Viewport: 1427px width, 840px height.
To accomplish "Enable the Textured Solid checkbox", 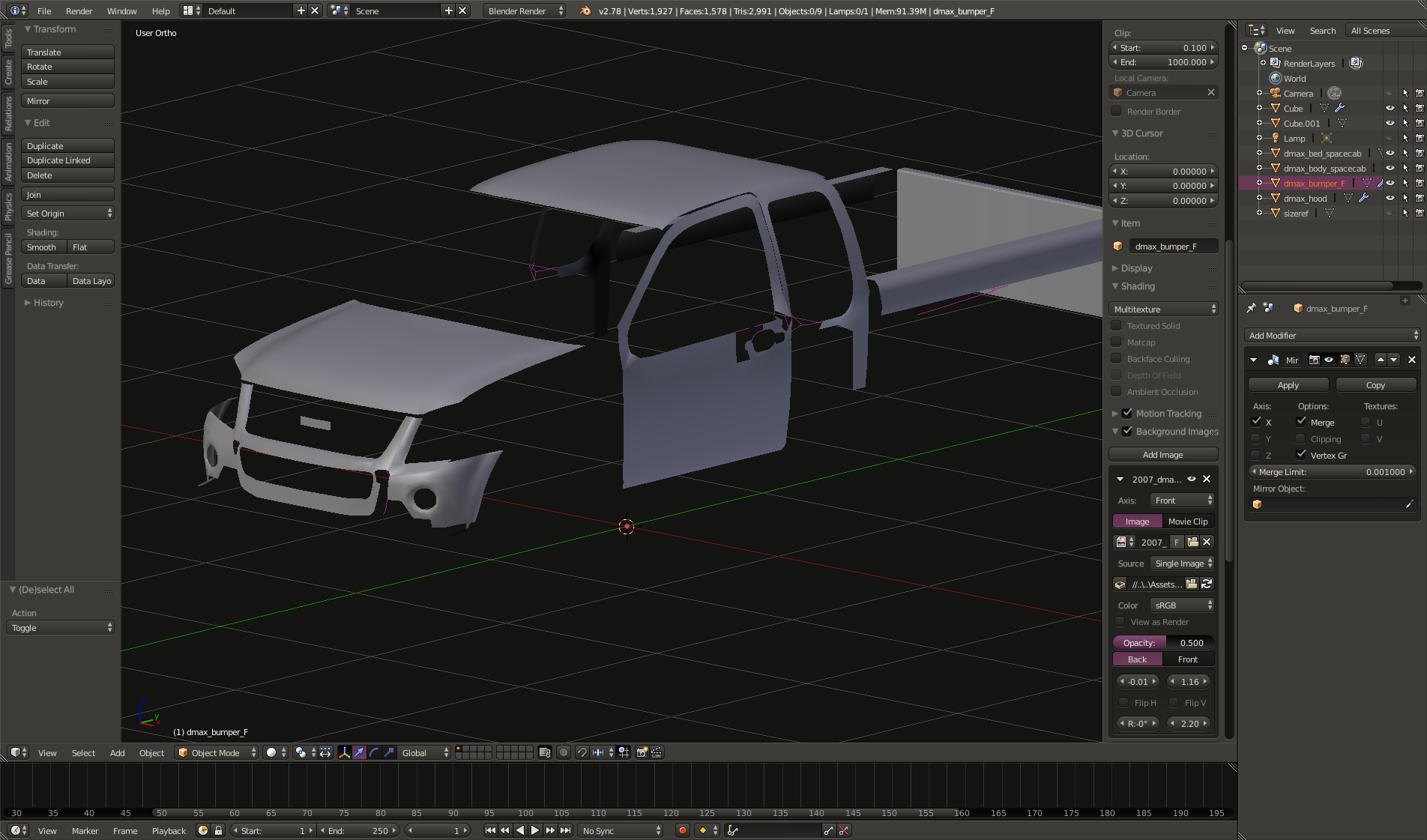I will [1116, 325].
